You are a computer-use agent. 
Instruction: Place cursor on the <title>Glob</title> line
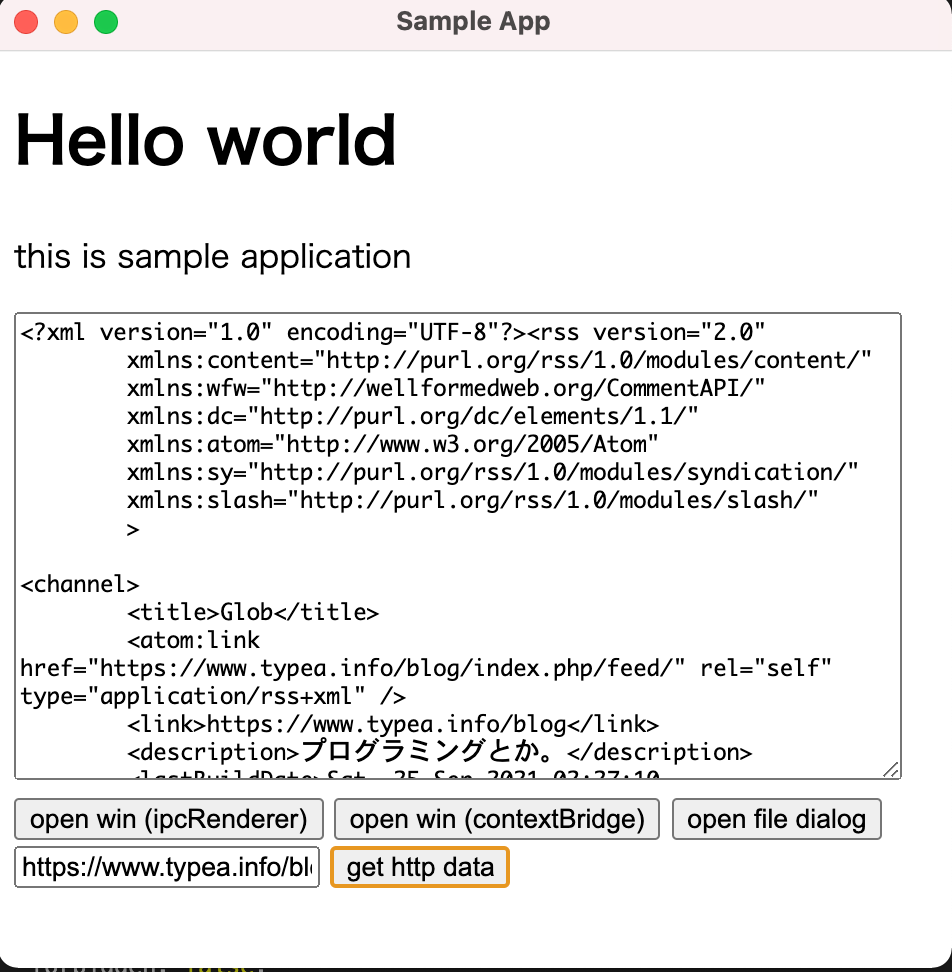[252, 612]
